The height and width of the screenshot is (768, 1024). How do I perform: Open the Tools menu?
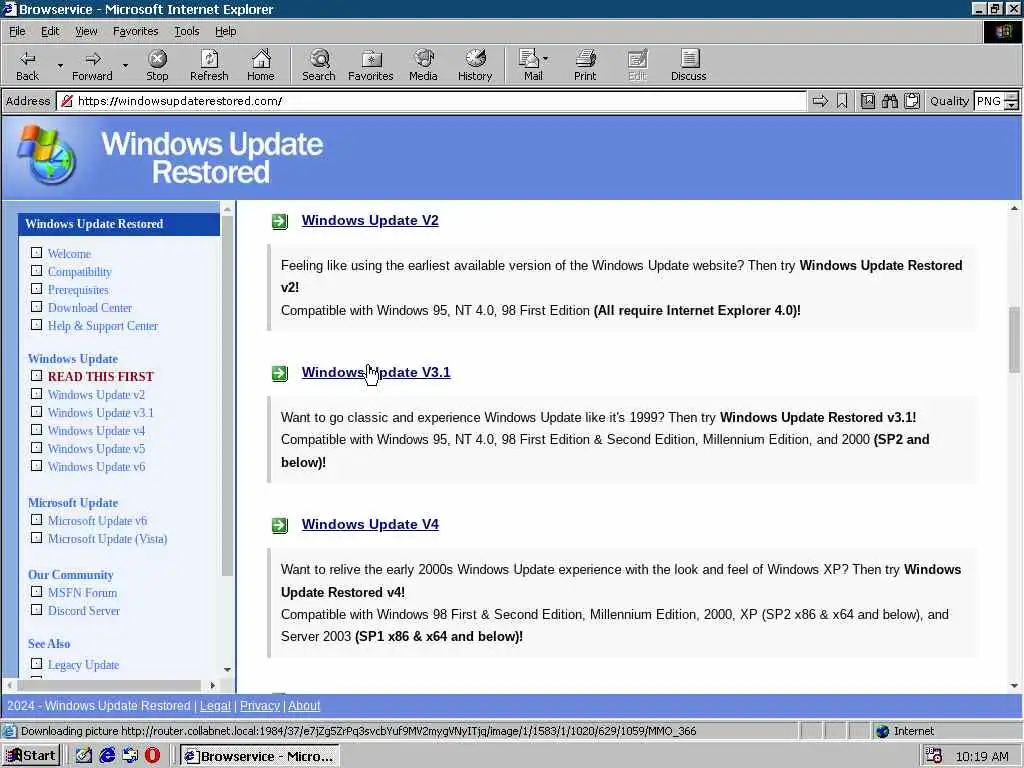tap(186, 31)
